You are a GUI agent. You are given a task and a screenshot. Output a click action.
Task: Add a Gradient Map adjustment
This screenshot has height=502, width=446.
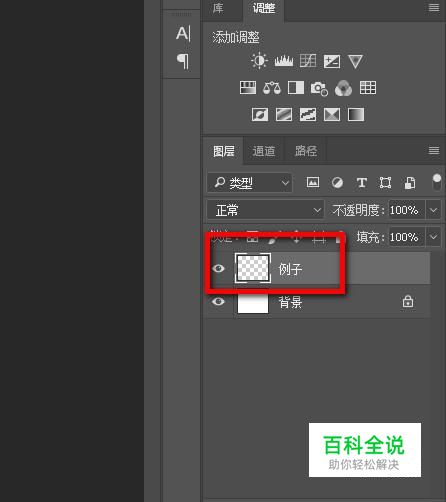pyautogui.click(x=356, y=115)
